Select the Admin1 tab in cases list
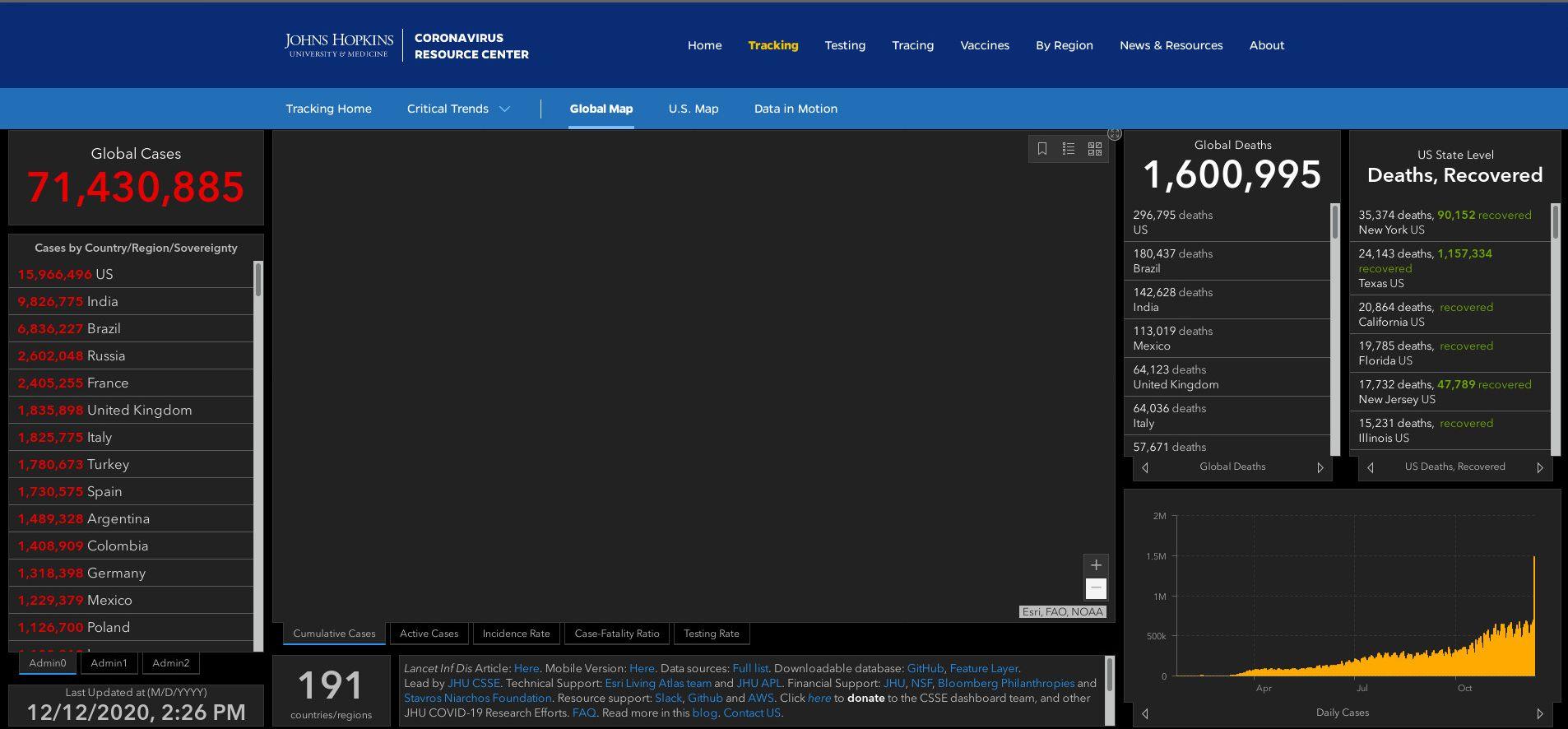 point(109,663)
